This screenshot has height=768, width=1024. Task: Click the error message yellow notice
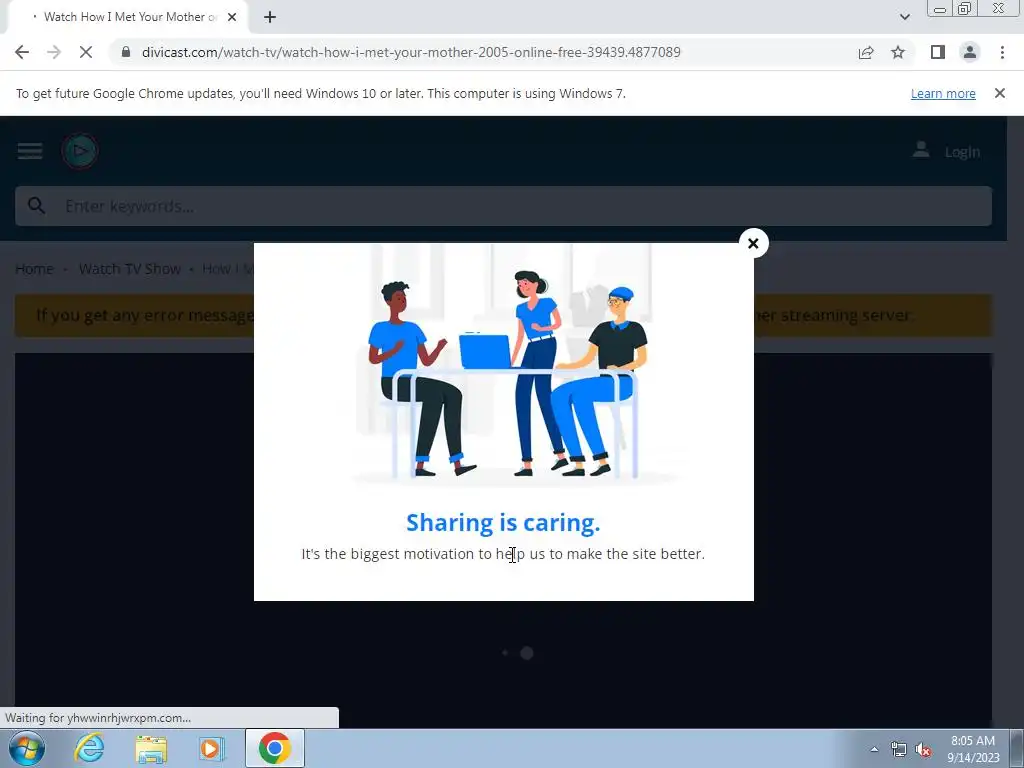point(504,315)
